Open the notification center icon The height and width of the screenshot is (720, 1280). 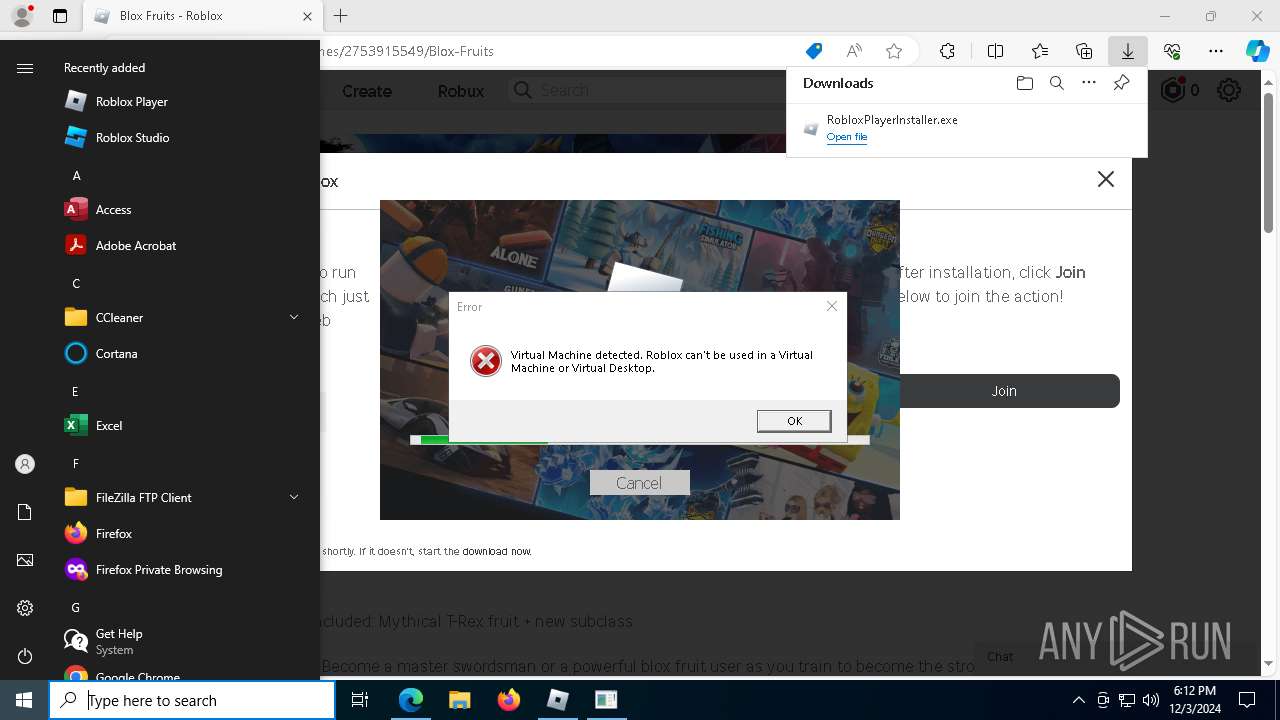tap(1247, 700)
